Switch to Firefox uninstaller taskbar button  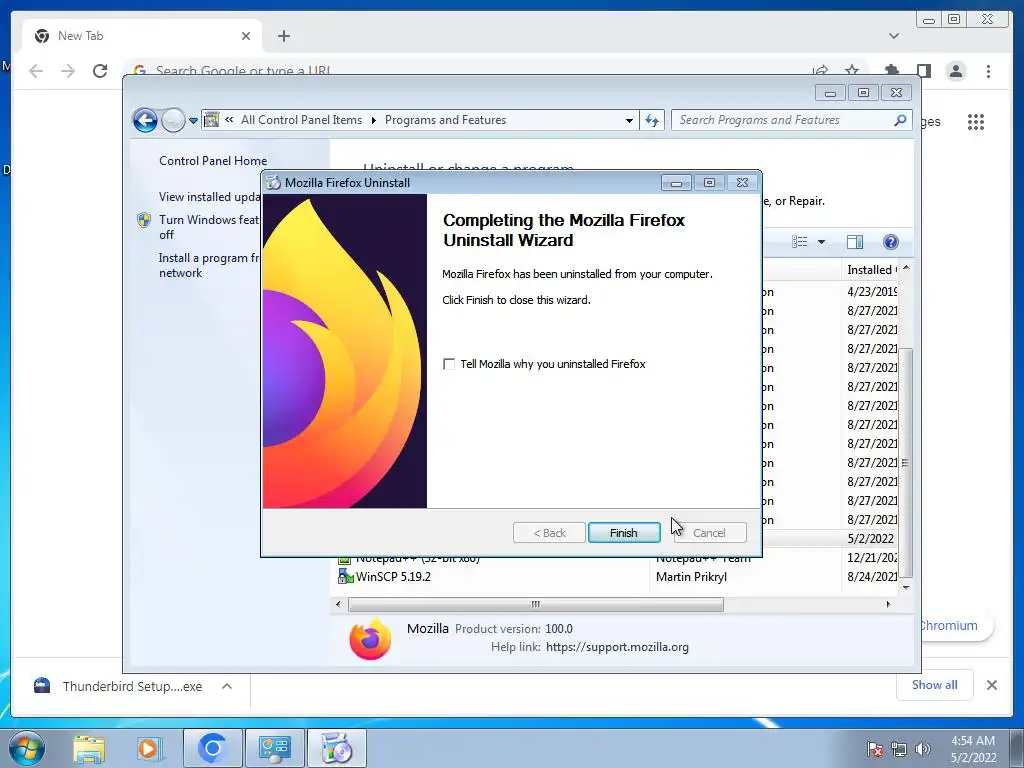(337, 748)
